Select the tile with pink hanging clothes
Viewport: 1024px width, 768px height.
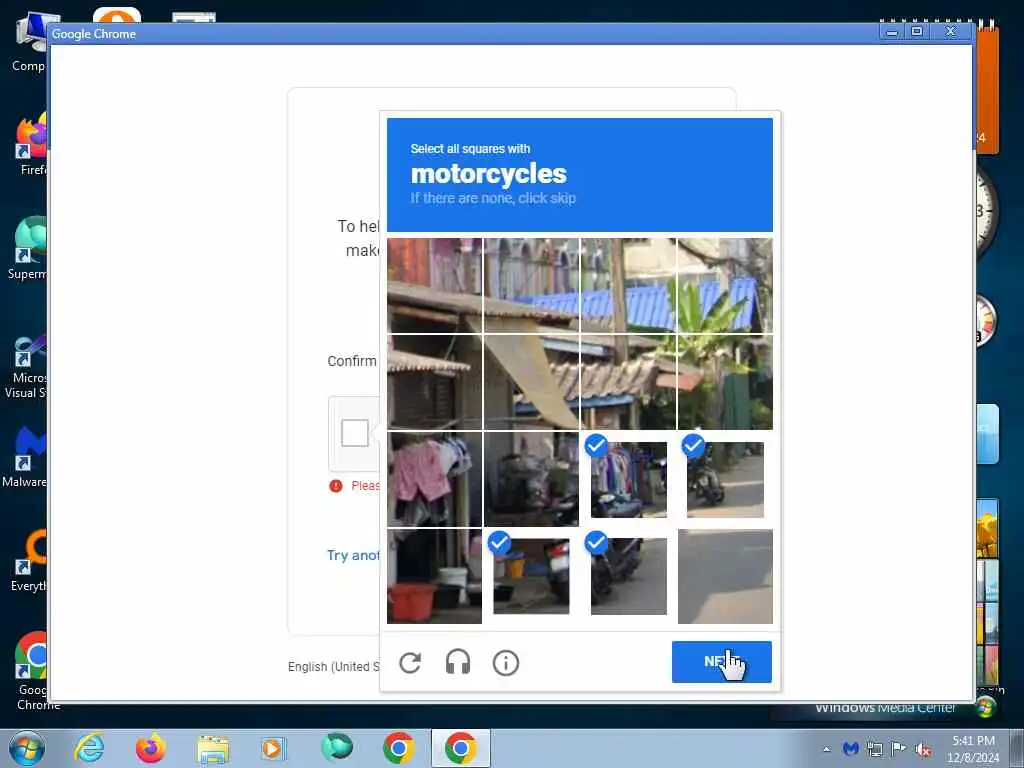pos(434,479)
